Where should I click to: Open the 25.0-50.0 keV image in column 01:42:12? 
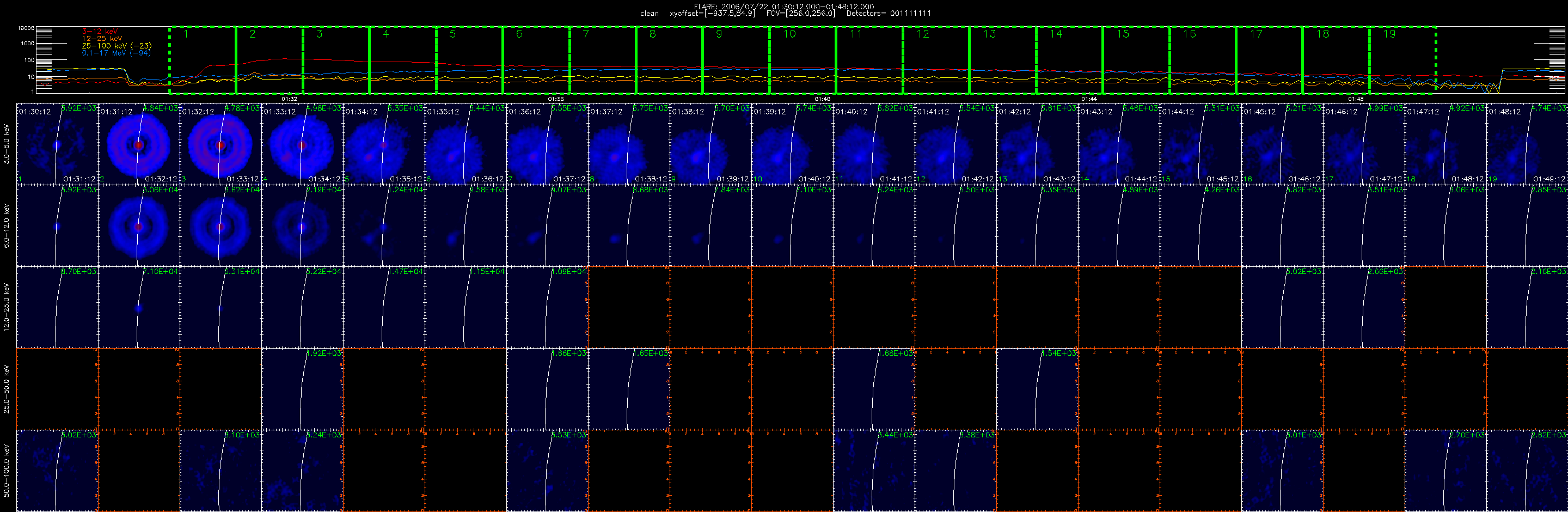point(1037,389)
